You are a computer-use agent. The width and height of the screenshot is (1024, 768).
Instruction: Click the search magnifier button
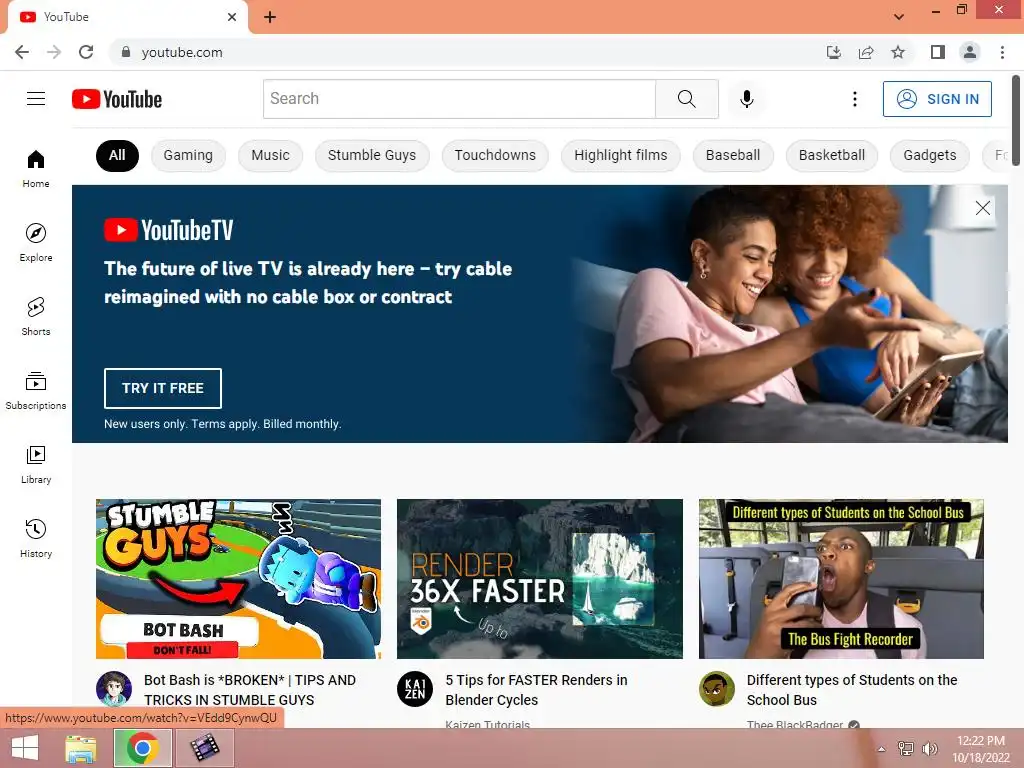[686, 99]
